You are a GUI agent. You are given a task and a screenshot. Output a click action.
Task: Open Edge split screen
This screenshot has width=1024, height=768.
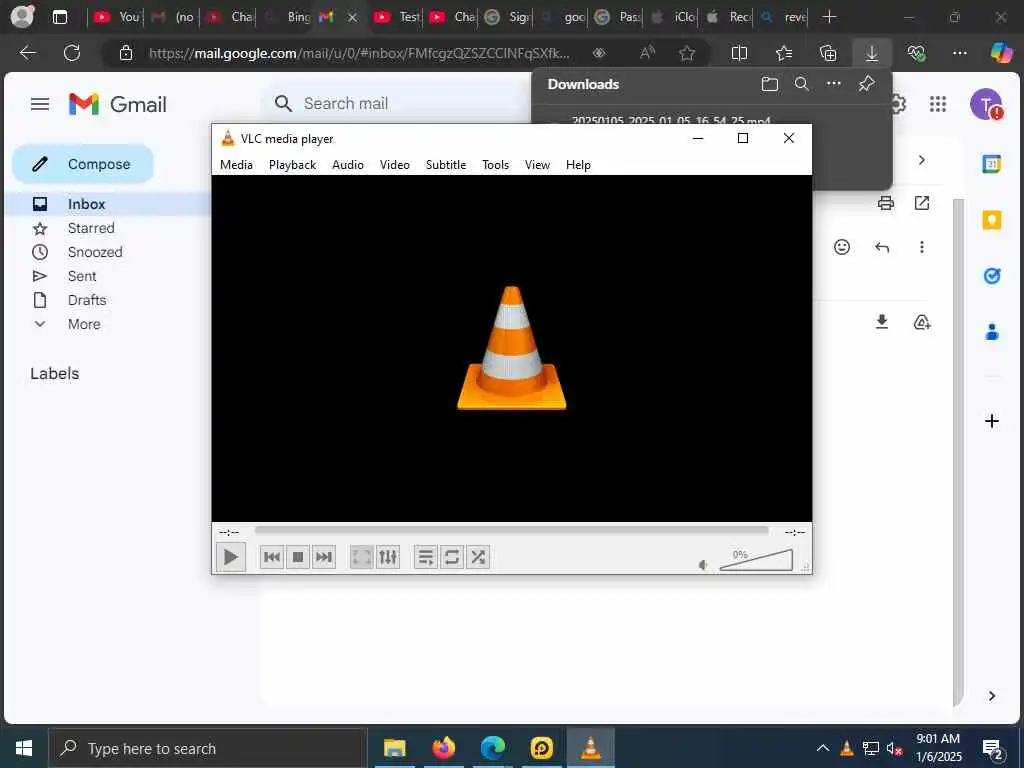pos(739,53)
